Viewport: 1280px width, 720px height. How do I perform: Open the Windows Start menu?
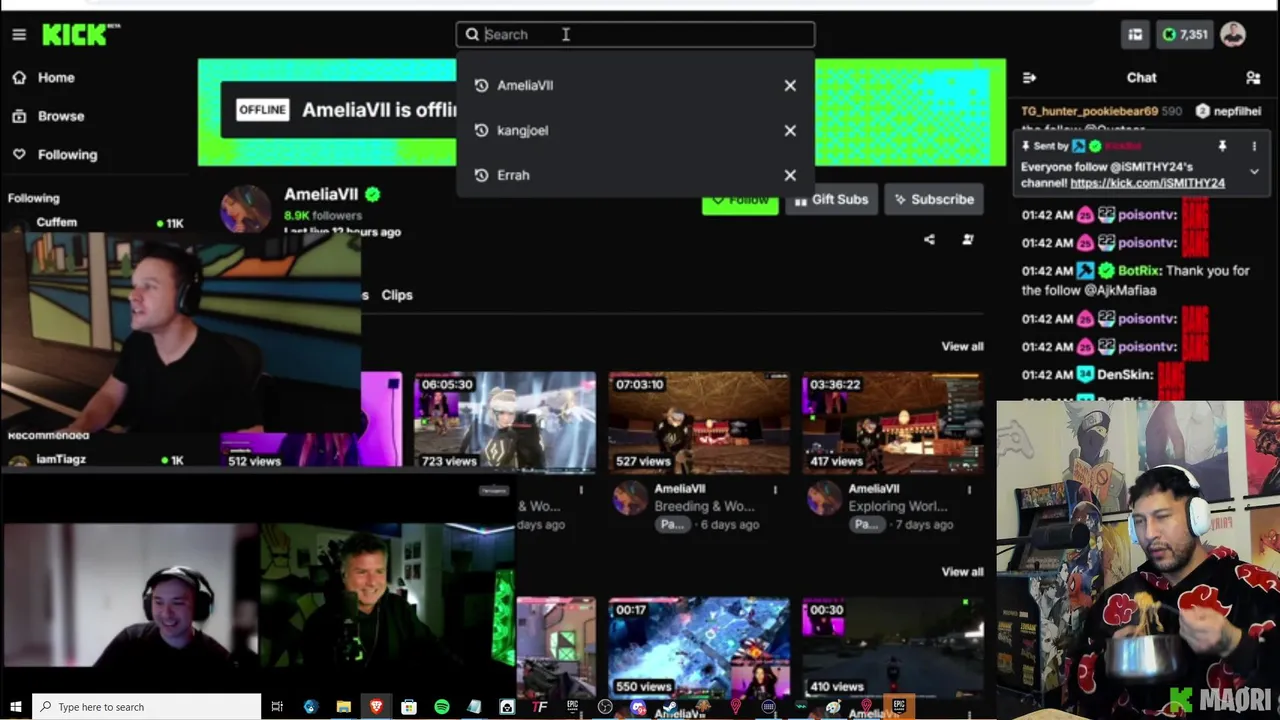click(16, 707)
